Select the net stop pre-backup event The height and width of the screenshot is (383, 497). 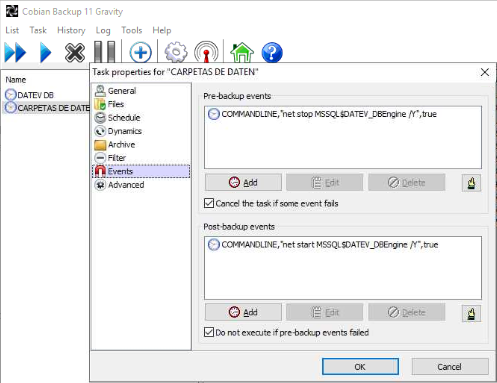point(322,114)
